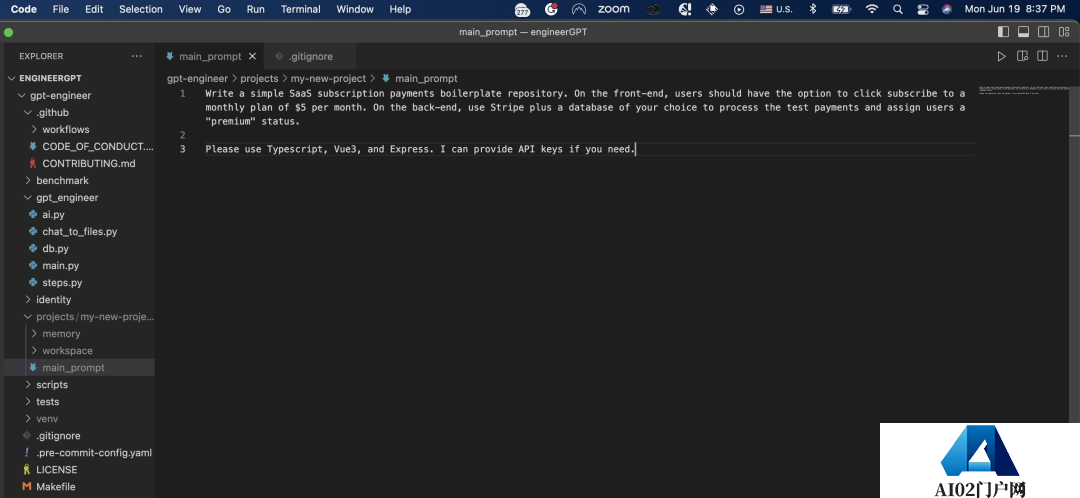Click the Customize Layout icon
The image size is (1080, 498).
(x=1062, y=32)
